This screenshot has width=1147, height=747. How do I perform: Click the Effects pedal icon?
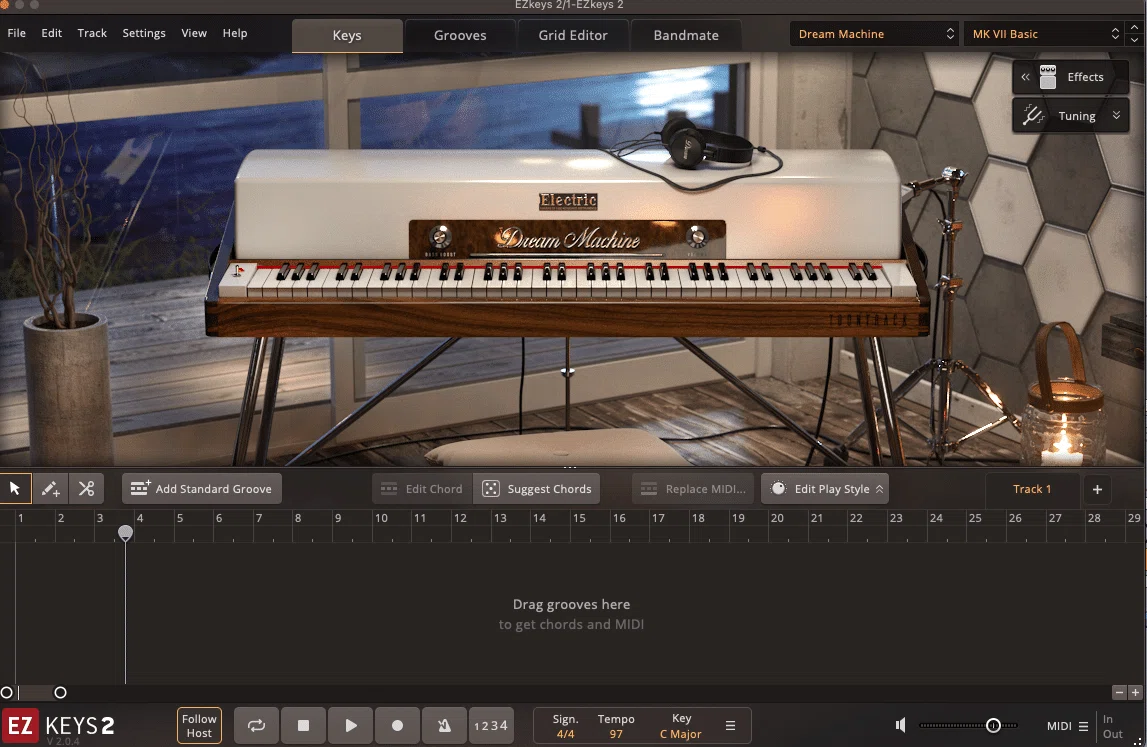1048,77
